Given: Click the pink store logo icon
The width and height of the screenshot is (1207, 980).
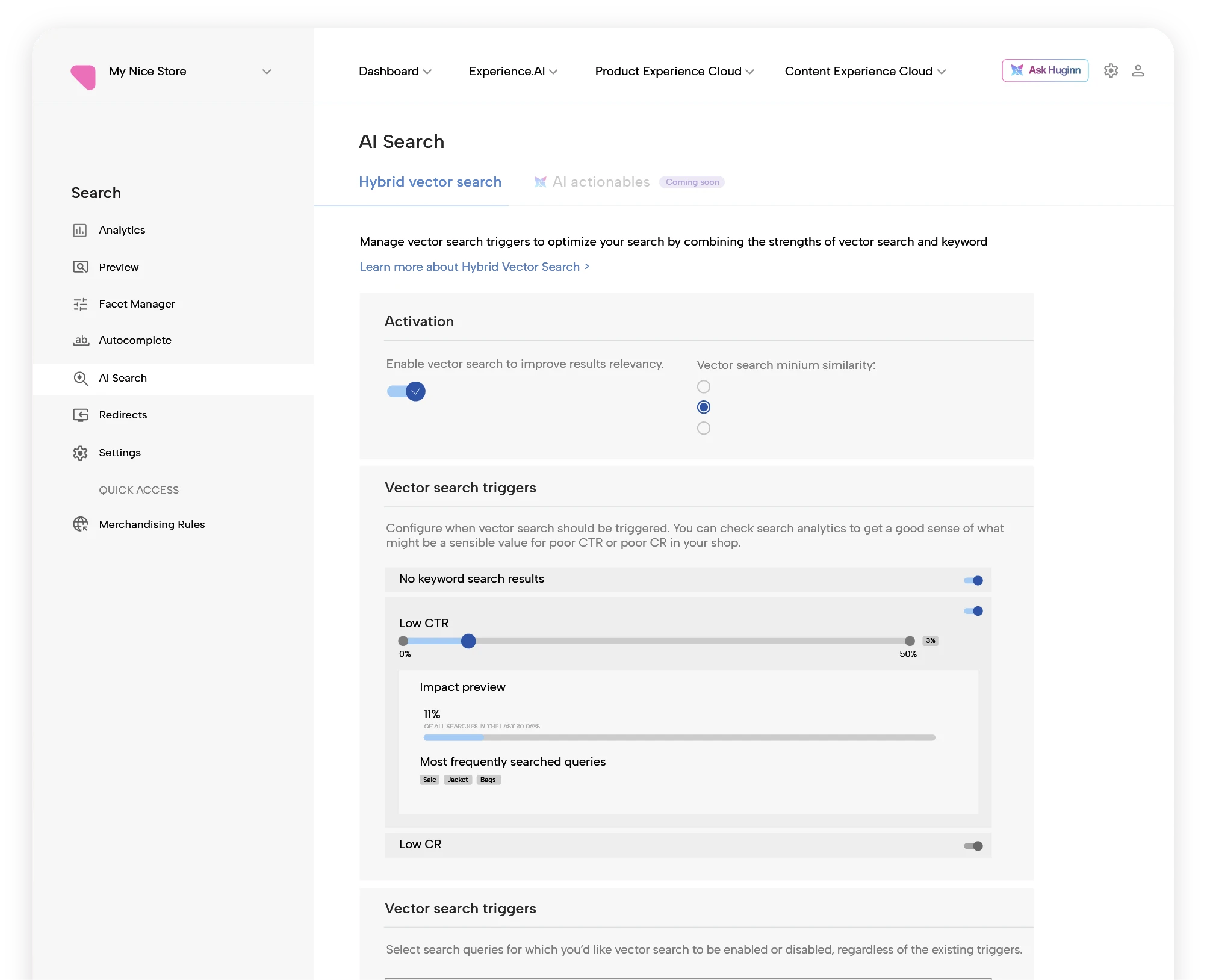Looking at the screenshot, I should pyautogui.click(x=83, y=76).
